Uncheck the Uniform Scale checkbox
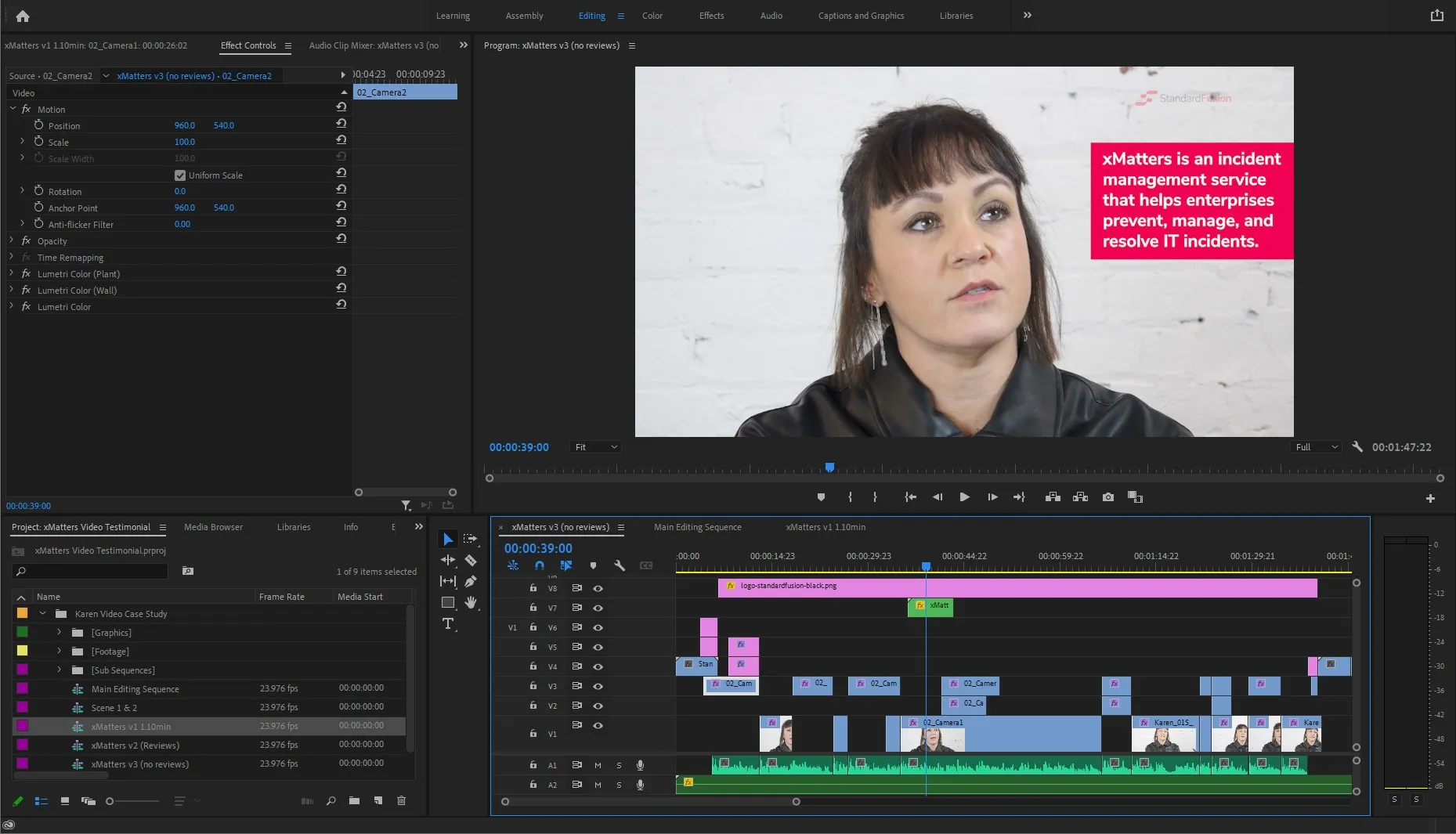This screenshot has width=1456, height=834. click(180, 175)
